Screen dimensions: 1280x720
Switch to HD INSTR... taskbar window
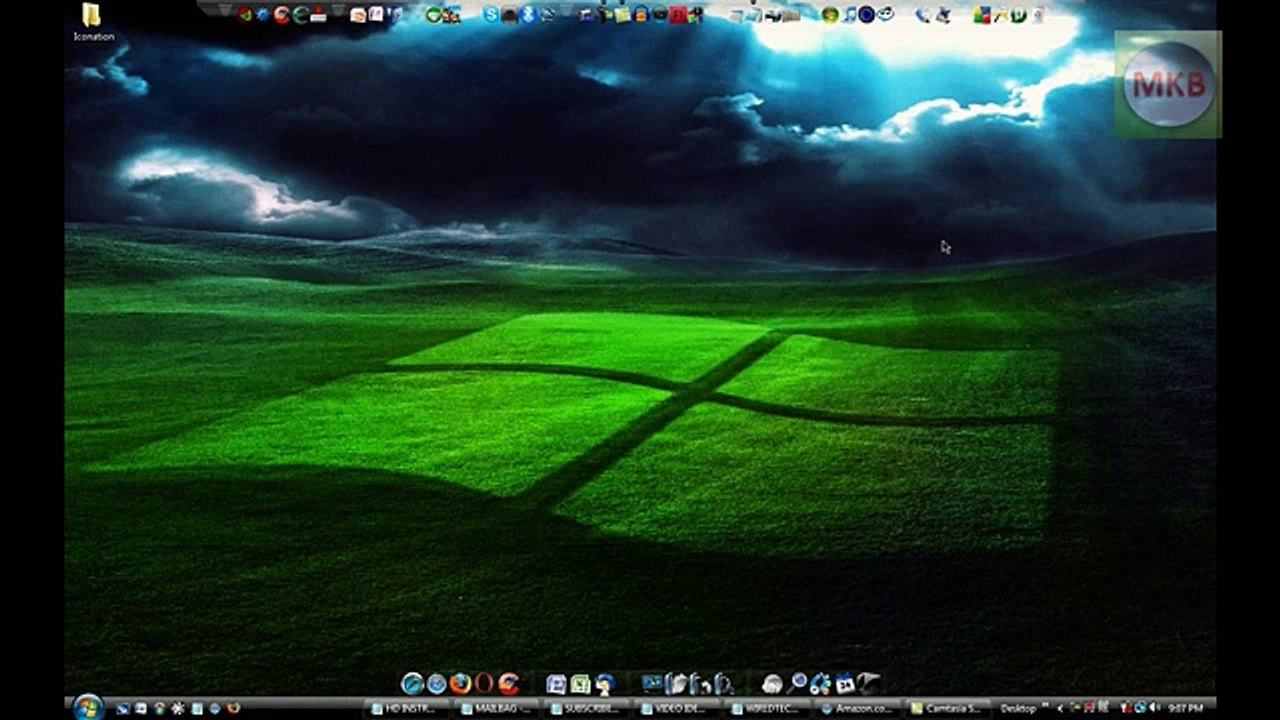tap(405, 708)
